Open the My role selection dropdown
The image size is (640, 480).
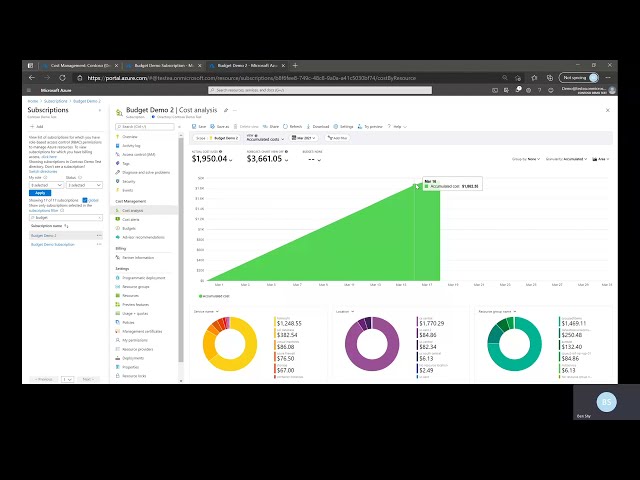pos(46,185)
